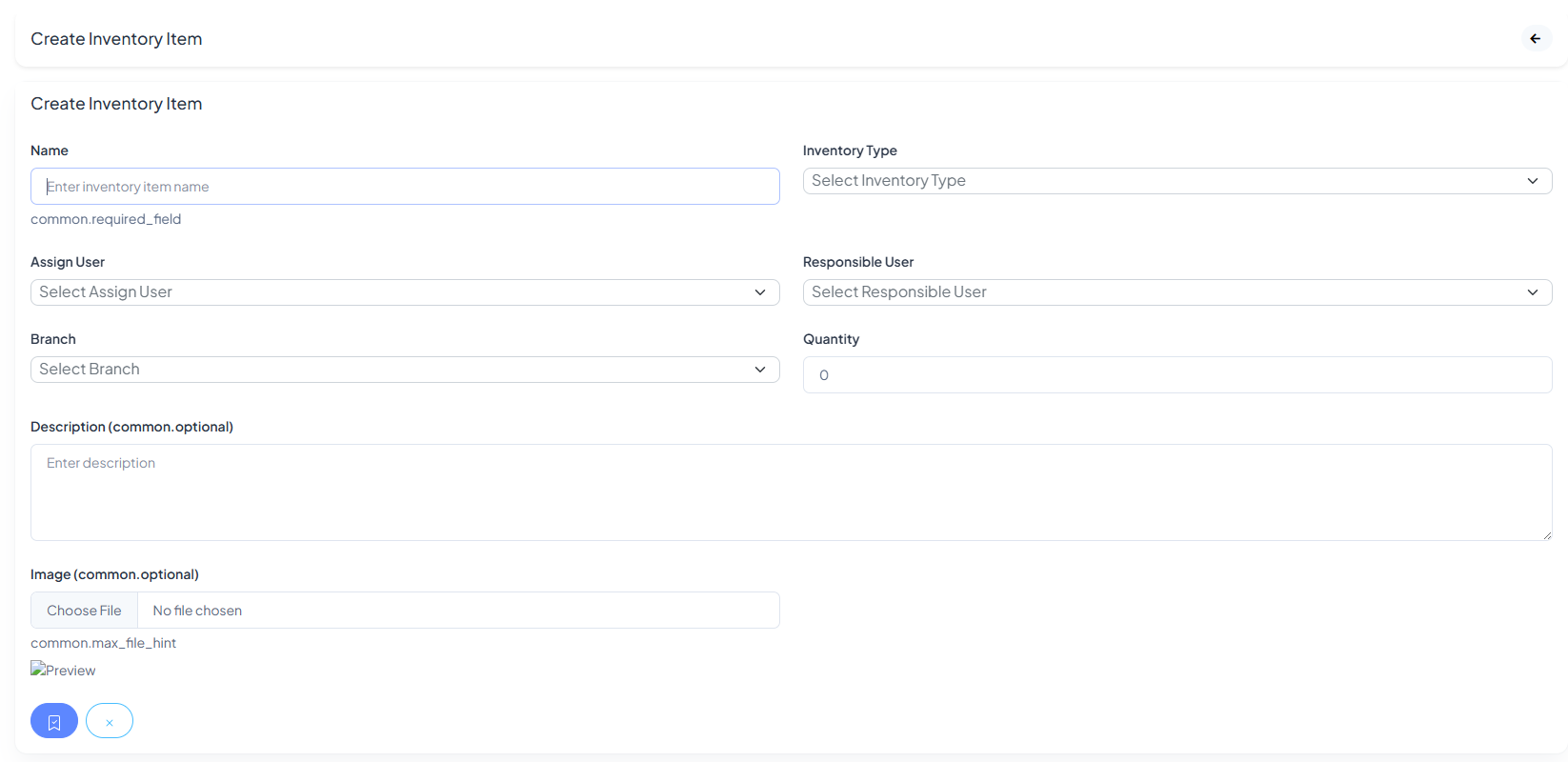Click the Responsible User chevron arrow
1568x762 pixels.
1532,292
